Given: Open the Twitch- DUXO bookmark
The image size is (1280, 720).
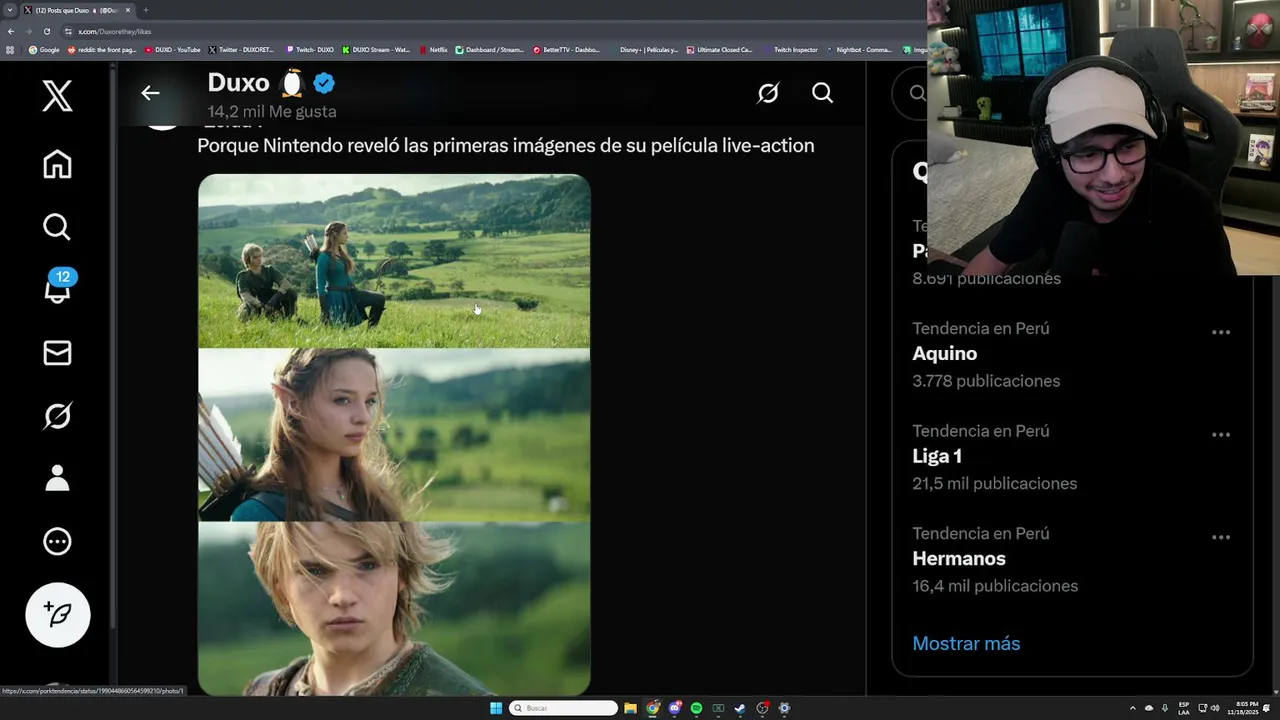Looking at the screenshot, I should [x=310, y=49].
